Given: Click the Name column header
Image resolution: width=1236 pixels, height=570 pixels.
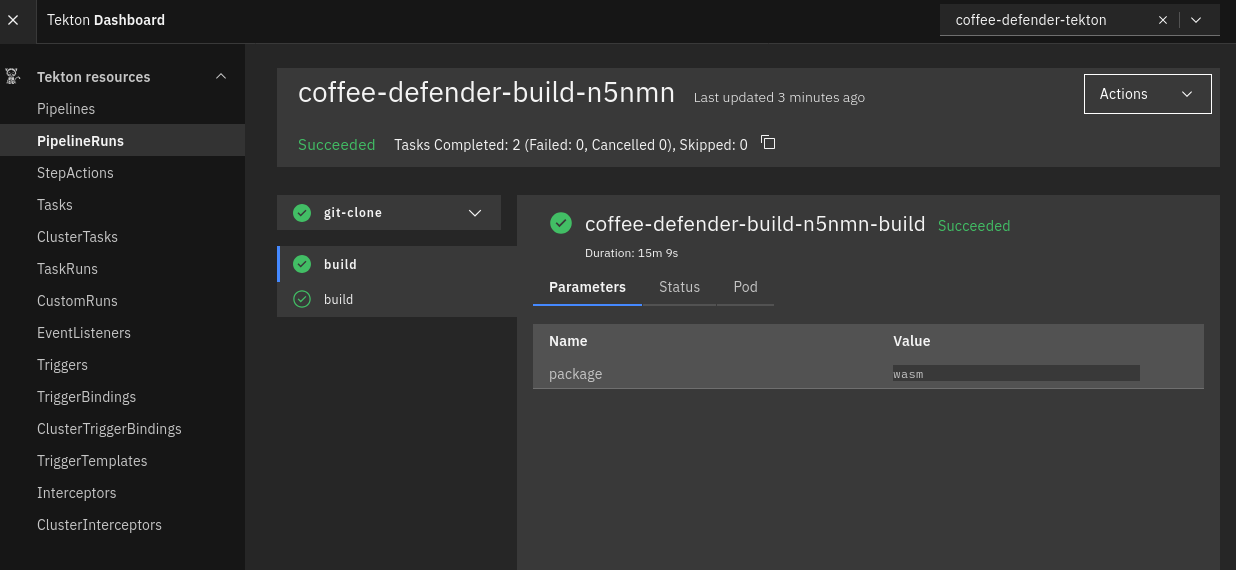Looking at the screenshot, I should 568,341.
